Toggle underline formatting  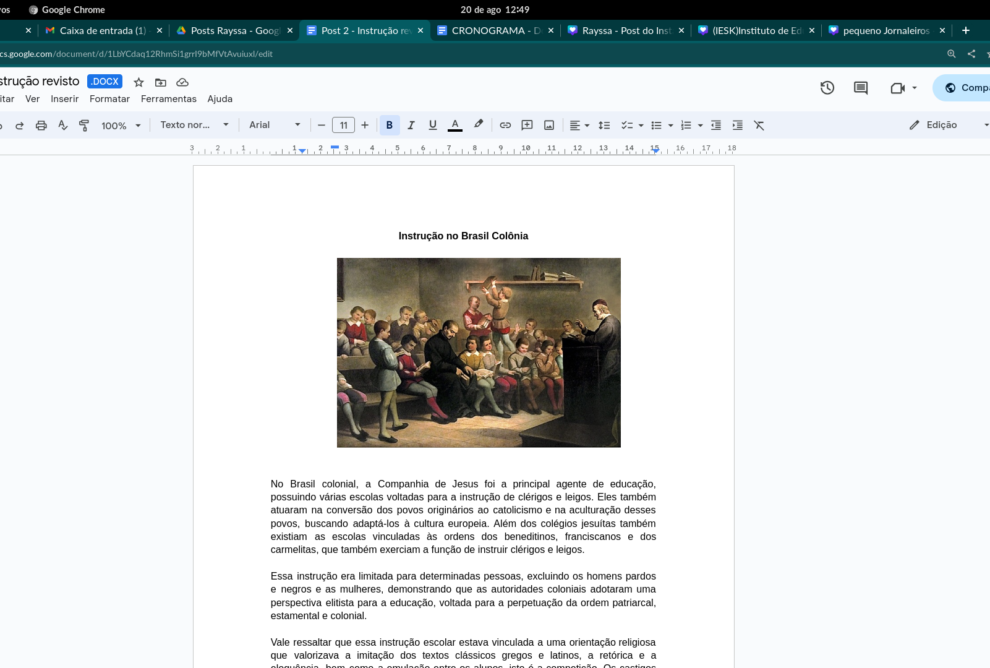click(x=433, y=125)
